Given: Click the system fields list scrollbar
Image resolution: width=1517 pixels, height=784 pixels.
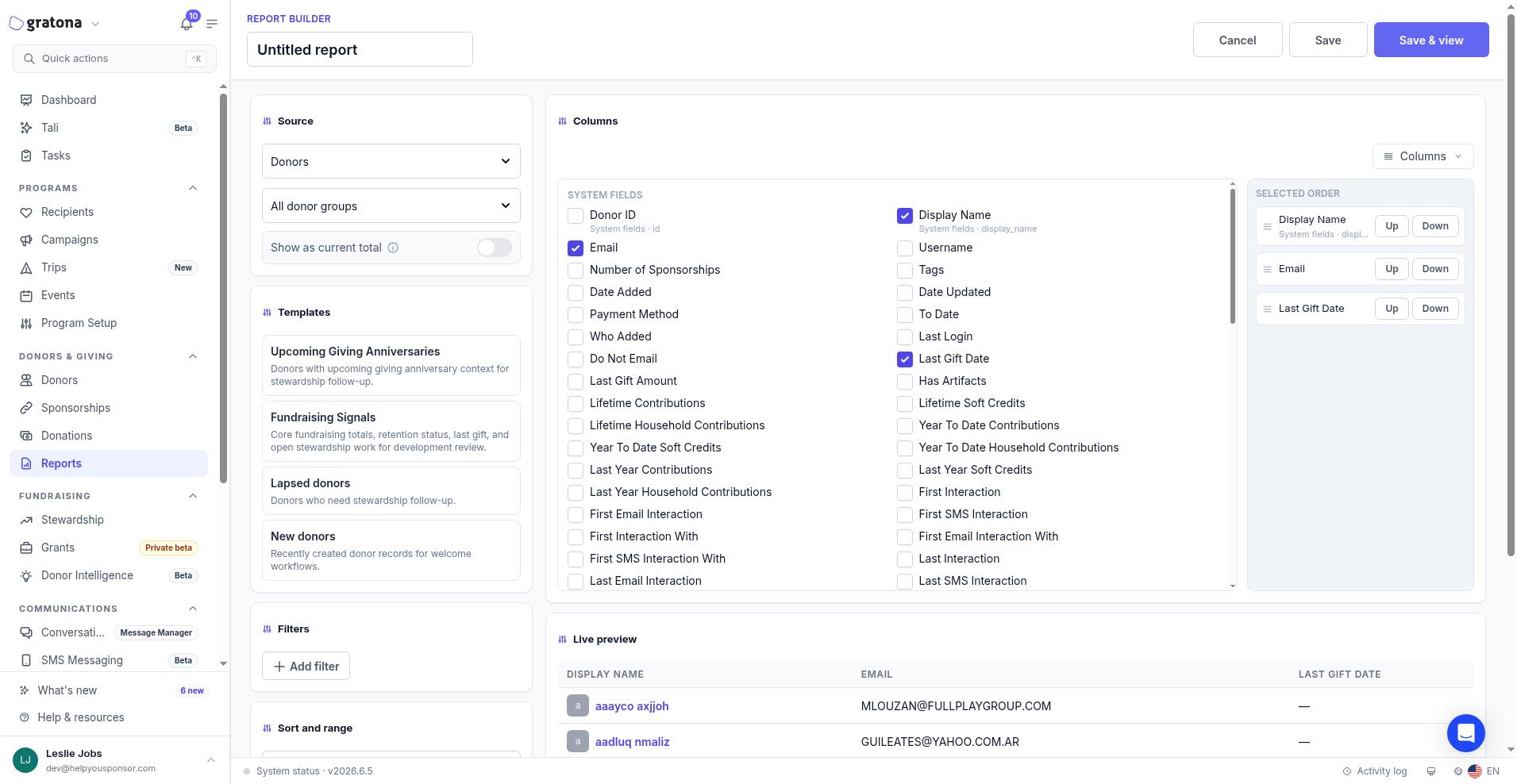Looking at the screenshot, I should click(1232, 256).
